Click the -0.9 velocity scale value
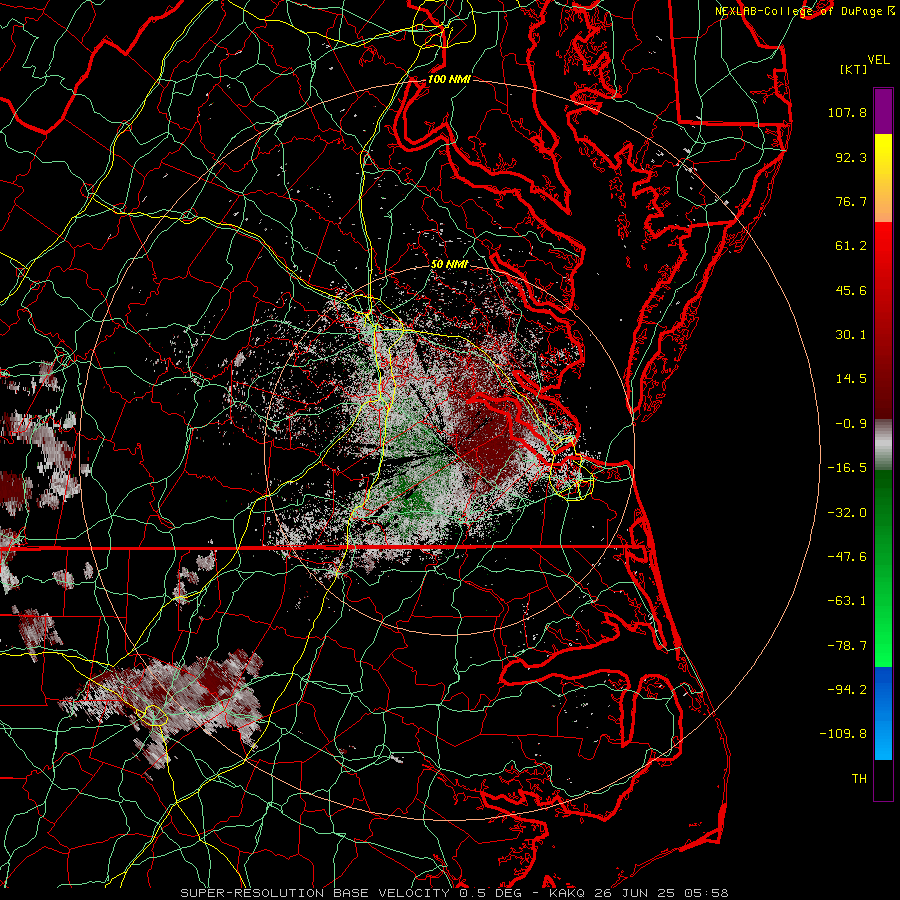Image resolution: width=900 pixels, height=900 pixels. [851, 424]
